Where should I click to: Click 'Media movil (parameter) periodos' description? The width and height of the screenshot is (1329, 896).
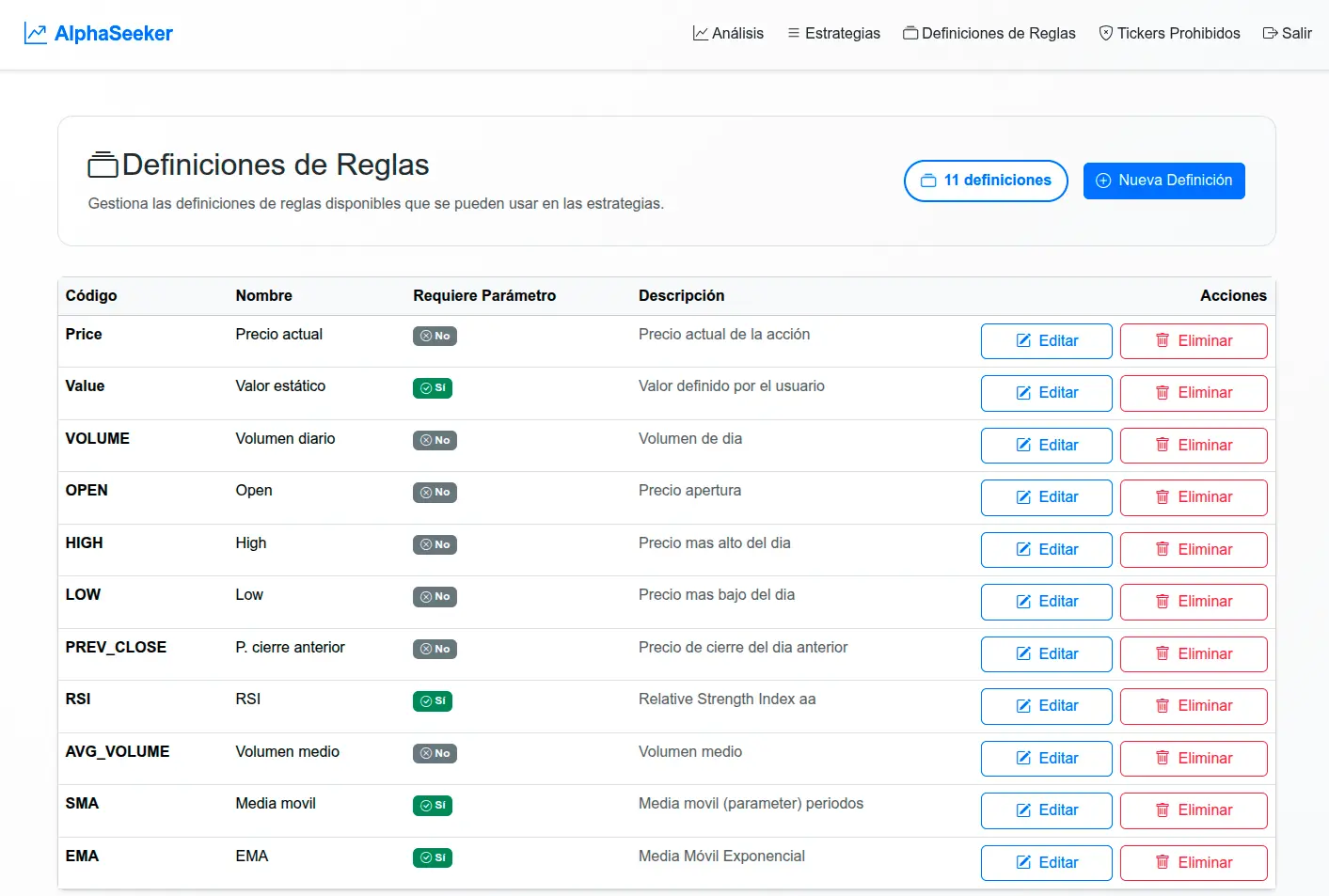pos(751,804)
